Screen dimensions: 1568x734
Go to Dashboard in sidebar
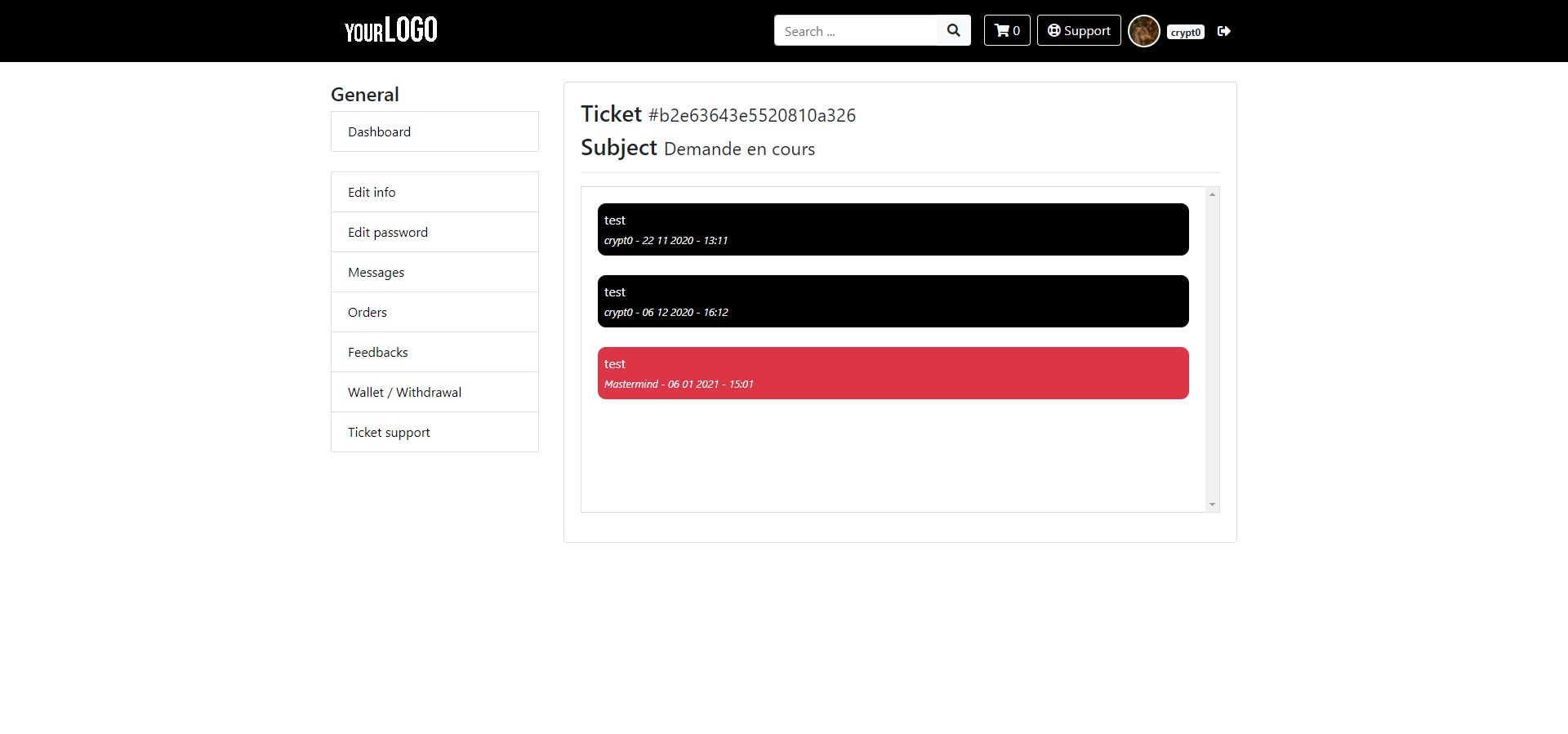pos(434,131)
